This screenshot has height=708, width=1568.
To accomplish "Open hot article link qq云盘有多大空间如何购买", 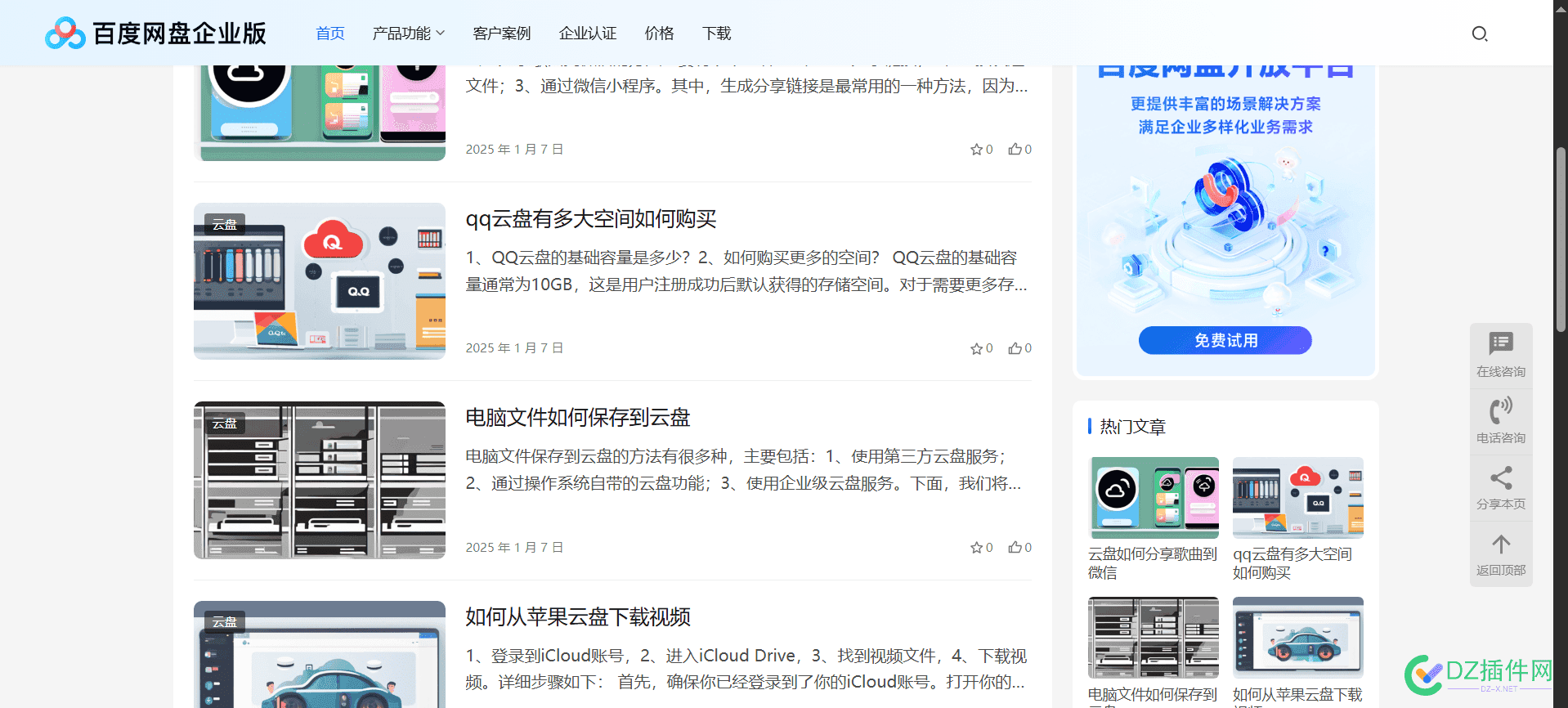I will pyautogui.click(x=1293, y=563).
